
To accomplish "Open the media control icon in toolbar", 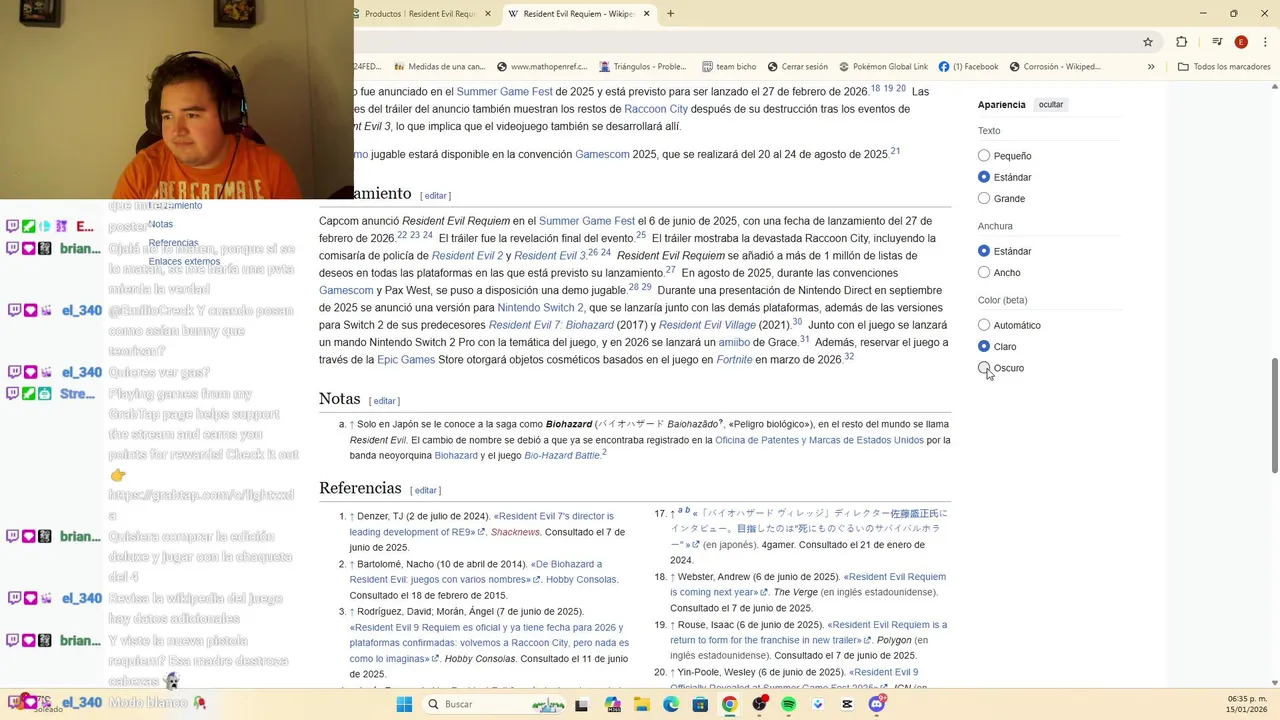I will pos(1217,42).
